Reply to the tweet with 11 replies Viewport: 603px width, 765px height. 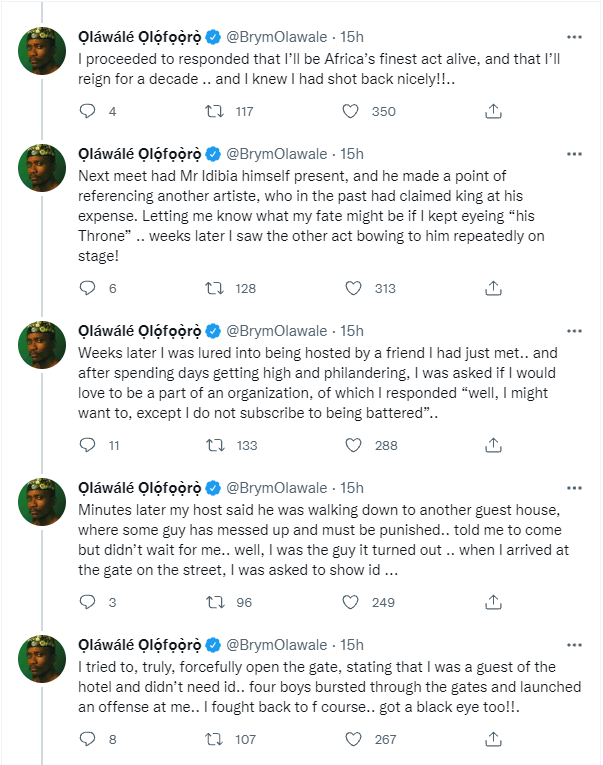(88, 445)
